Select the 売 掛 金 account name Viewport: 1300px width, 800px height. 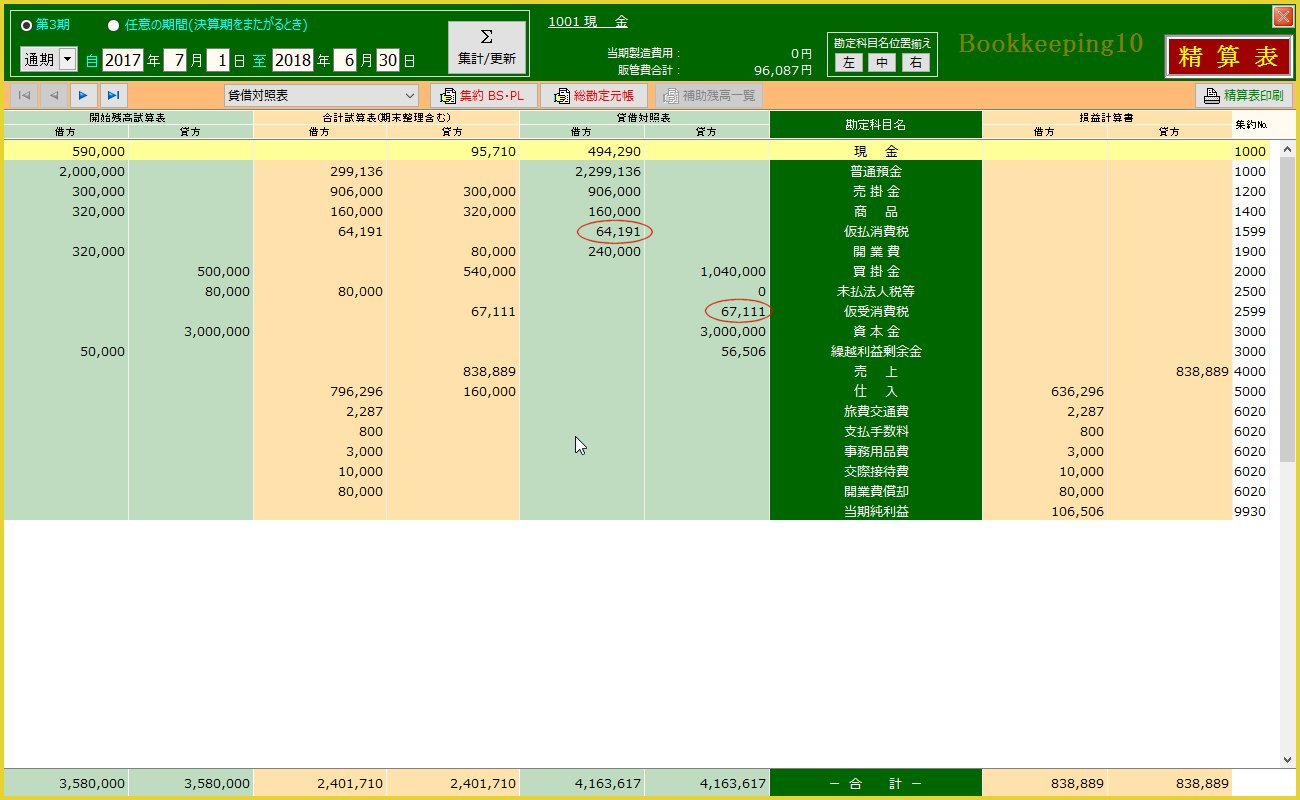[876, 191]
